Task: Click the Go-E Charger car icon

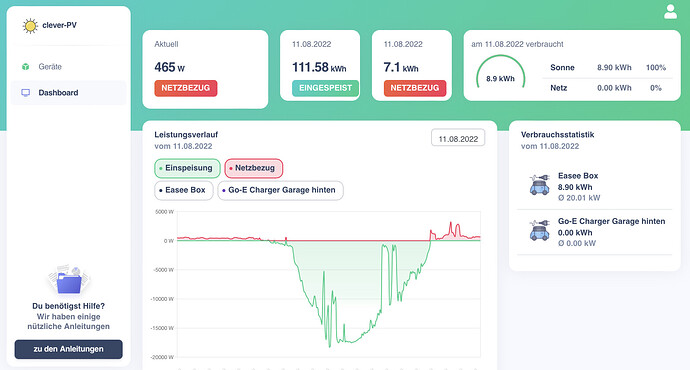Action: click(x=540, y=230)
